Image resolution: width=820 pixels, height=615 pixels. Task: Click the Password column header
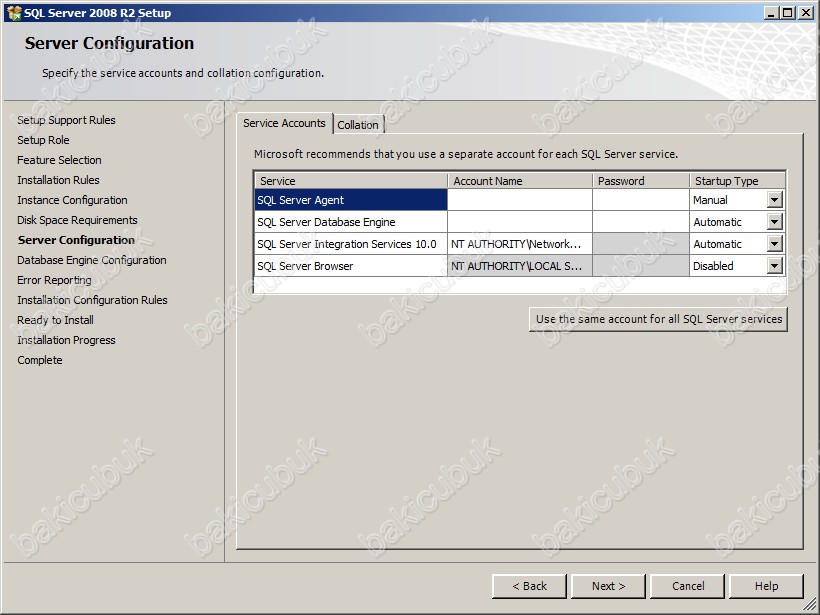point(641,181)
